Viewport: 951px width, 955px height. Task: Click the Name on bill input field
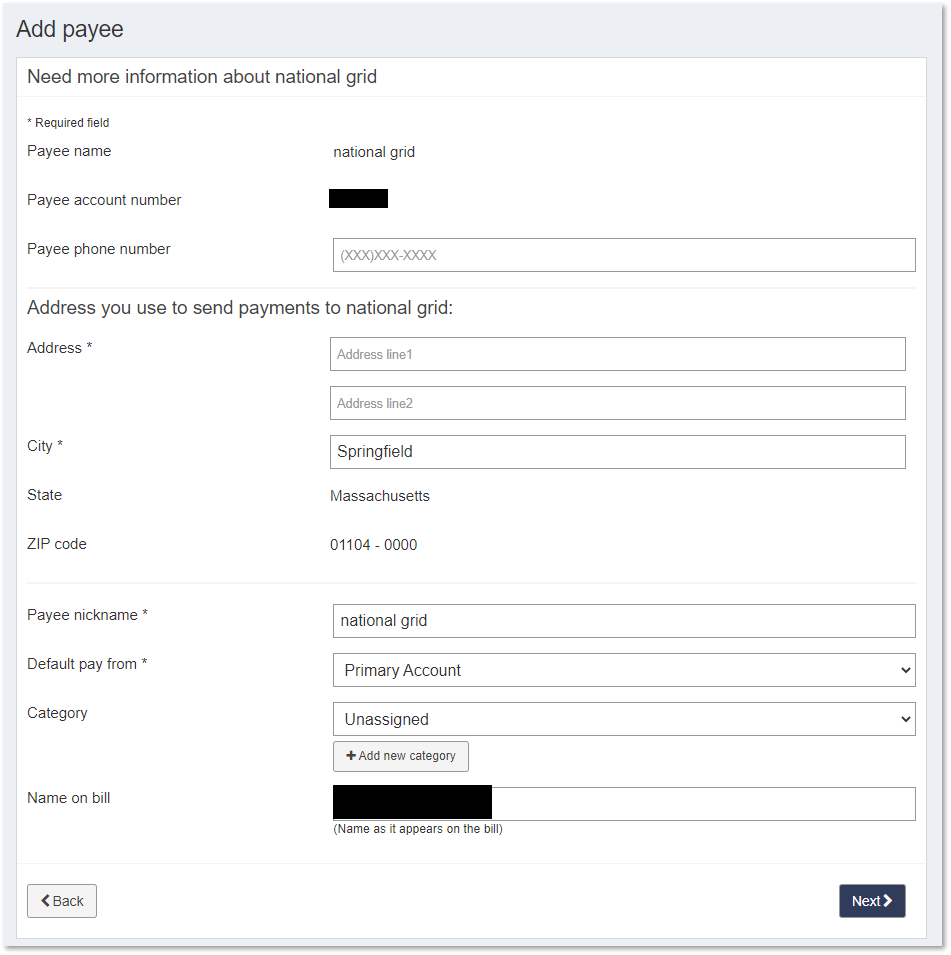[624, 803]
